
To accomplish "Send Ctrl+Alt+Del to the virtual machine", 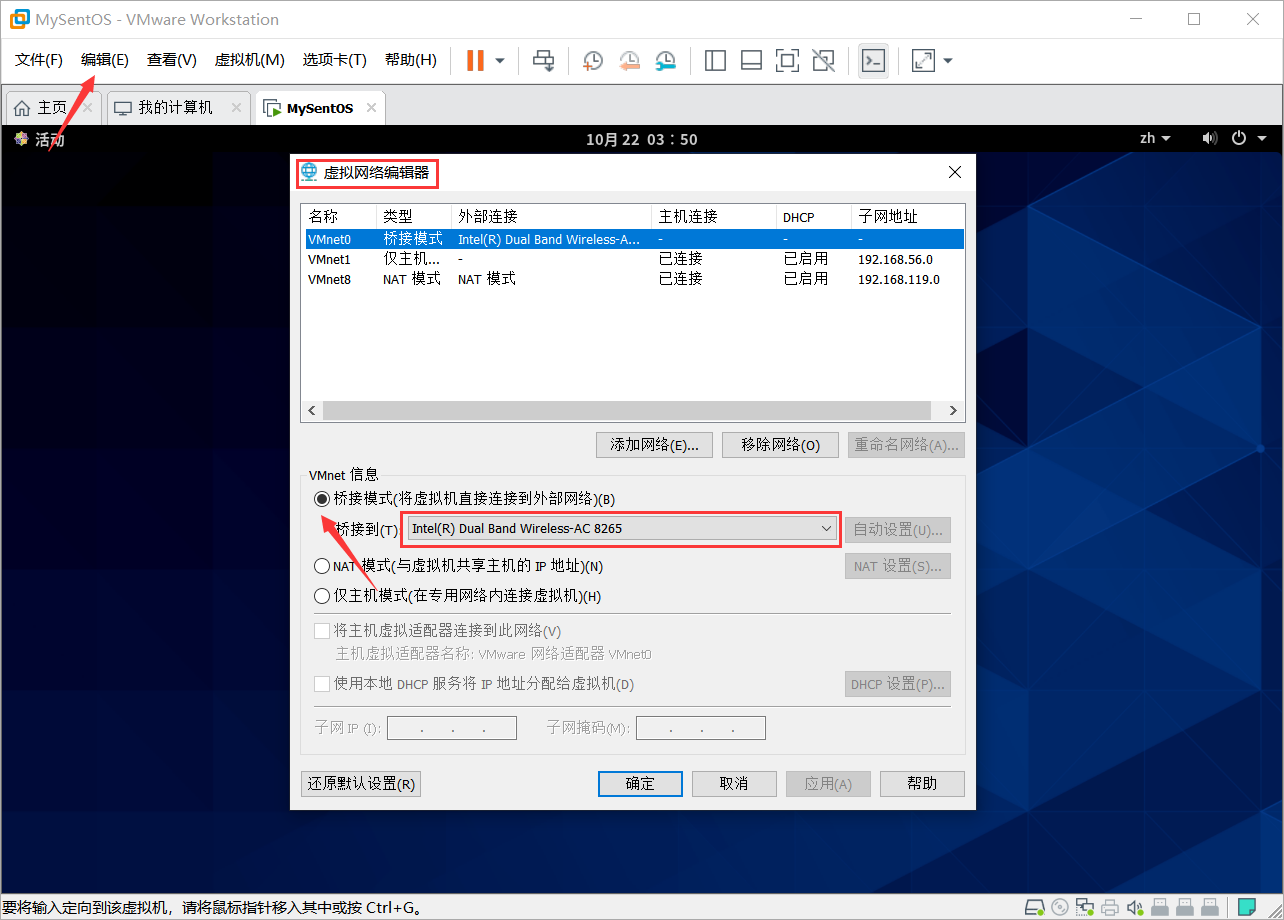I will 543,61.
